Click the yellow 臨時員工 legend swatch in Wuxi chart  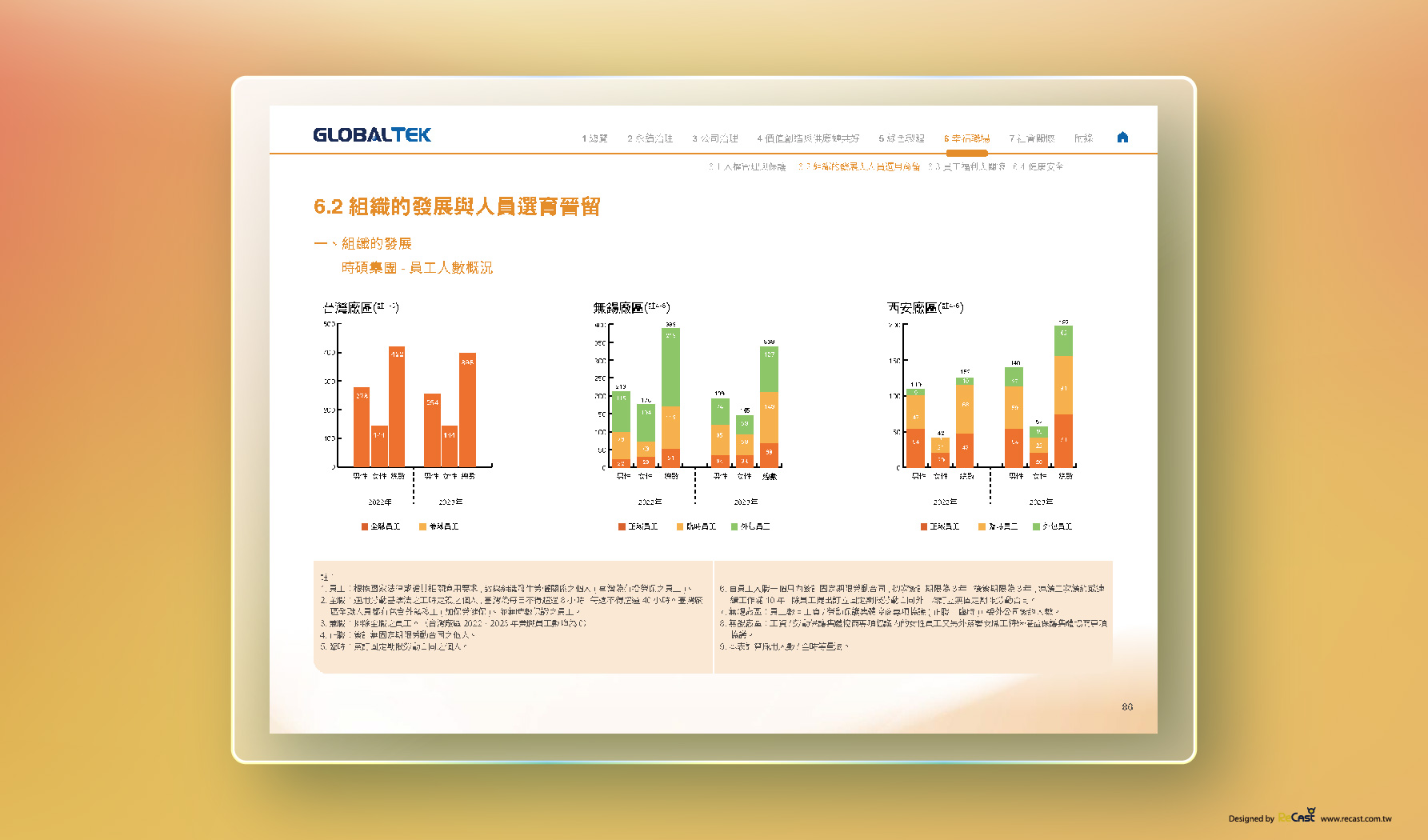(680, 526)
